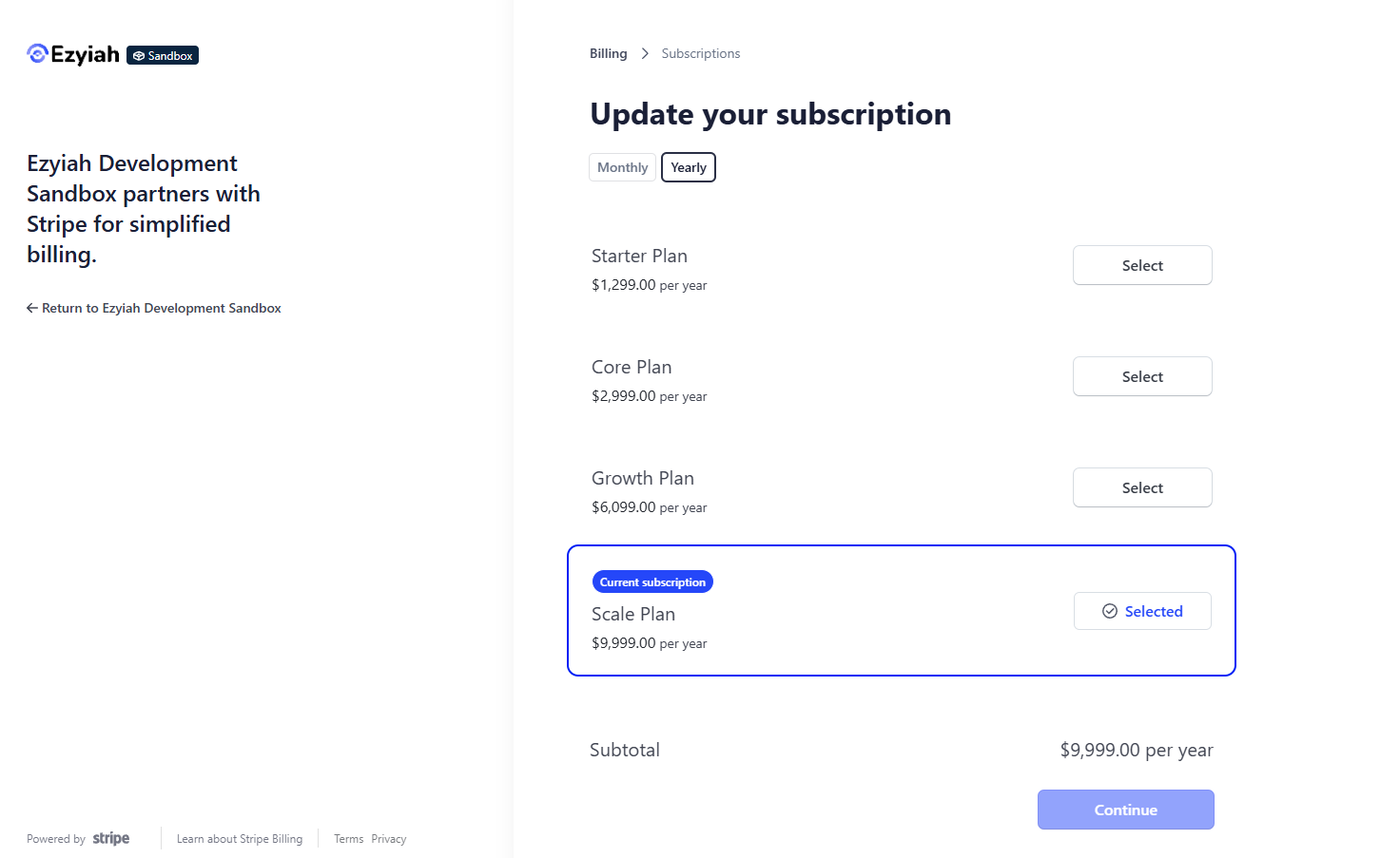Switch billing interval to Yearly

click(x=688, y=168)
